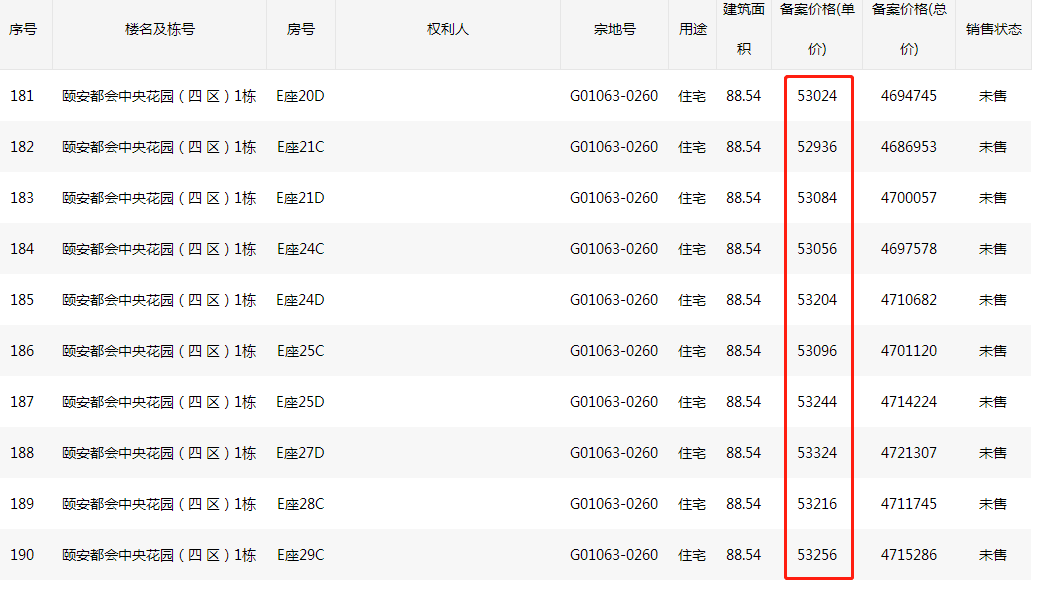Select 未售 status in row 190

[993, 555]
